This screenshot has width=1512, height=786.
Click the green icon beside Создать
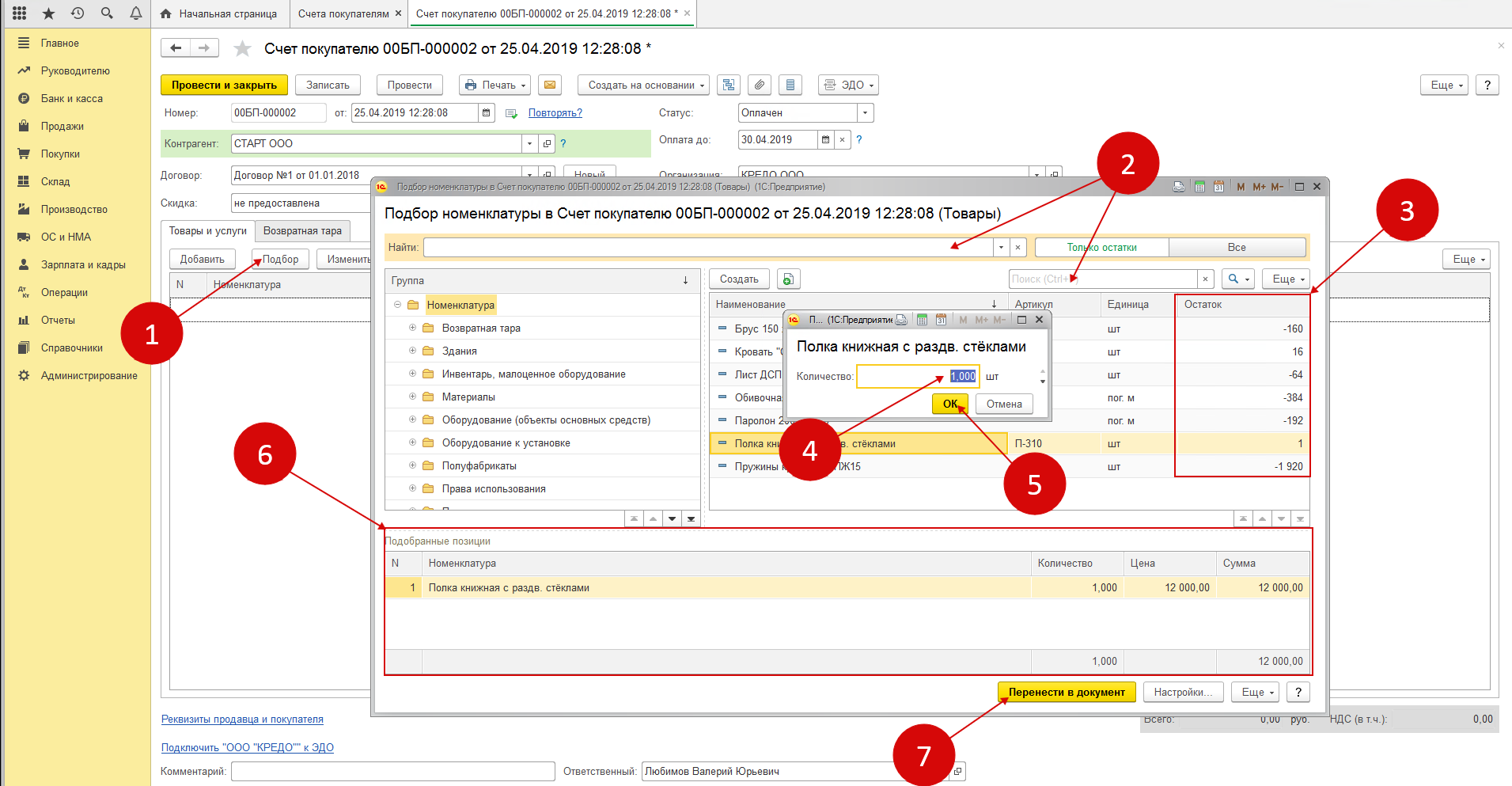[x=789, y=279]
